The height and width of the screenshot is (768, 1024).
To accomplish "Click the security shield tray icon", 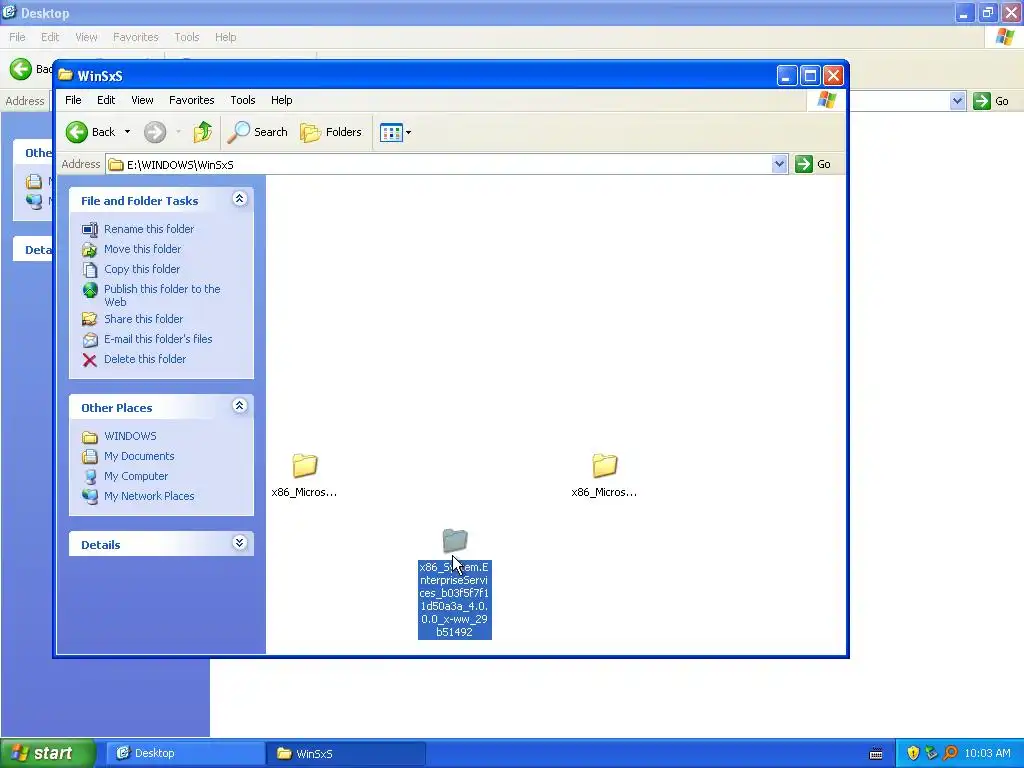I will pos(912,754).
